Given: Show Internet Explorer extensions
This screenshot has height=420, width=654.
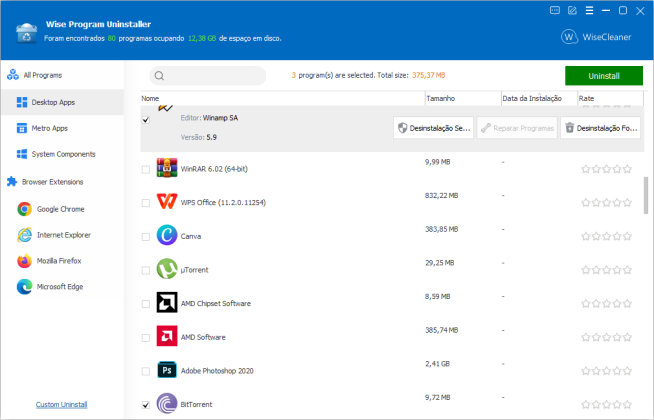Looking at the screenshot, I should [x=63, y=235].
